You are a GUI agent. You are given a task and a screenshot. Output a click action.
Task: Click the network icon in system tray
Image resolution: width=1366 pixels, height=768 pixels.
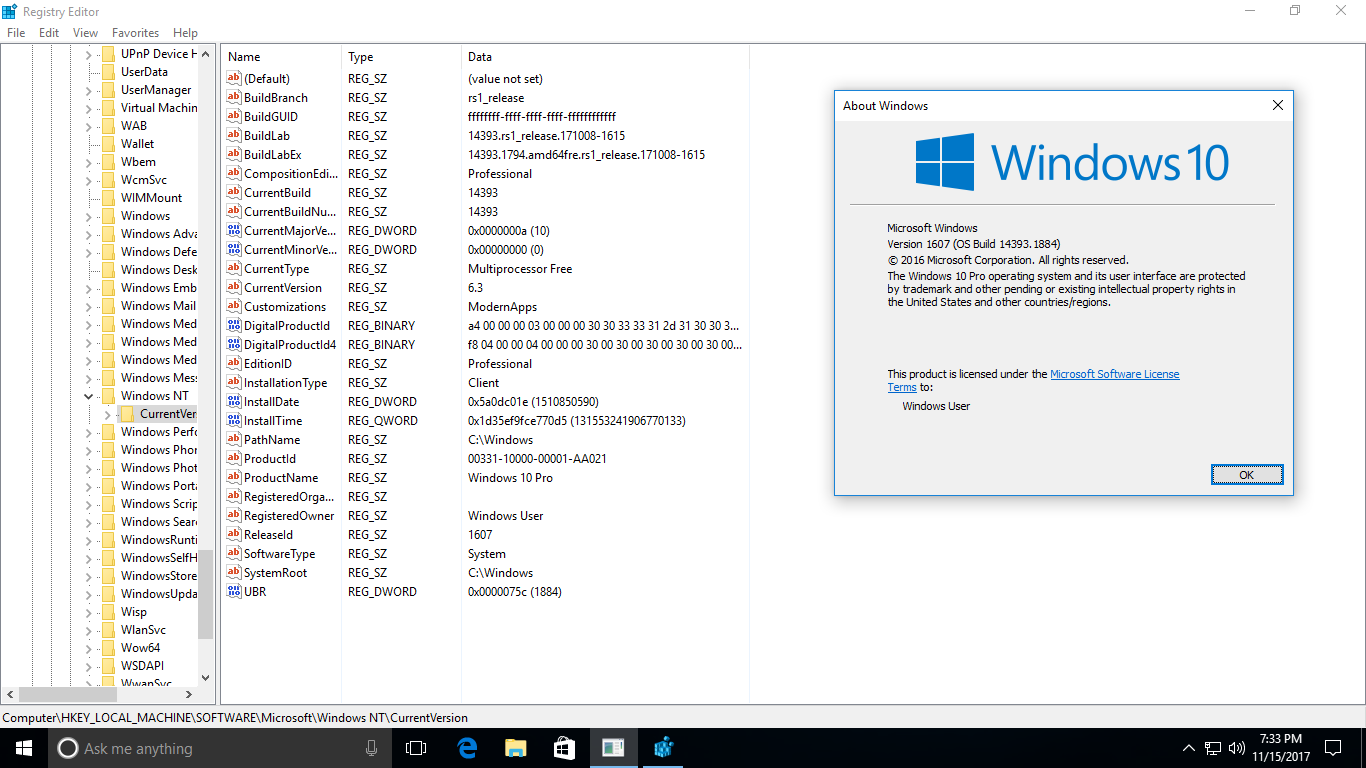coord(1213,748)
